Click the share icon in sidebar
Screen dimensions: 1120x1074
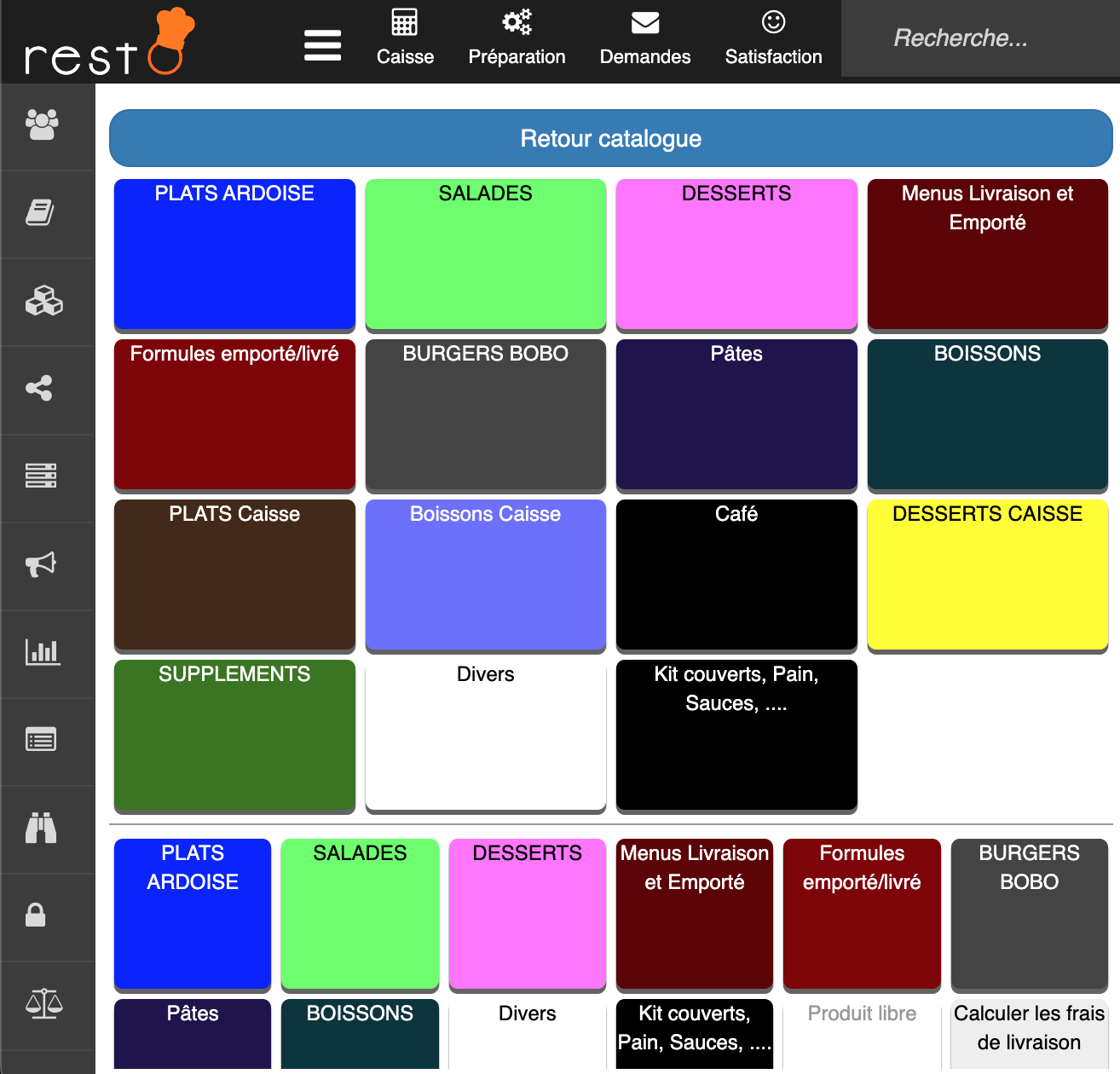click(39, 389)
